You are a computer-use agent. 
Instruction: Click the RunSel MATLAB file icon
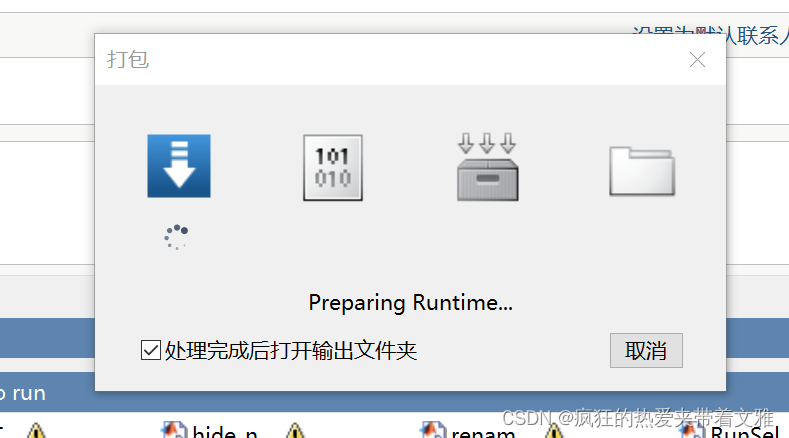[x=693, y=431]
